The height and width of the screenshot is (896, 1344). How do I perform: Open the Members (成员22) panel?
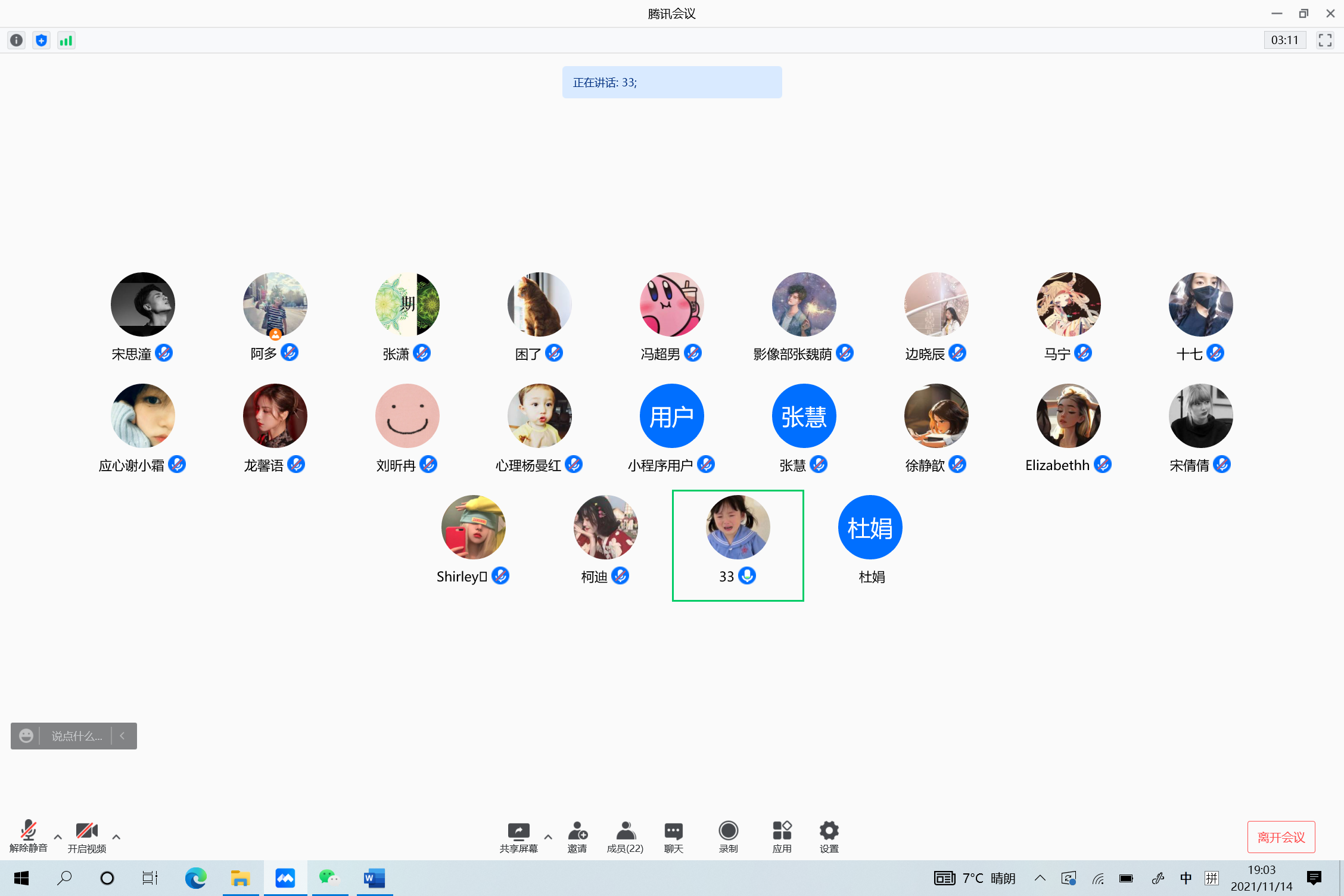(625, 836)
